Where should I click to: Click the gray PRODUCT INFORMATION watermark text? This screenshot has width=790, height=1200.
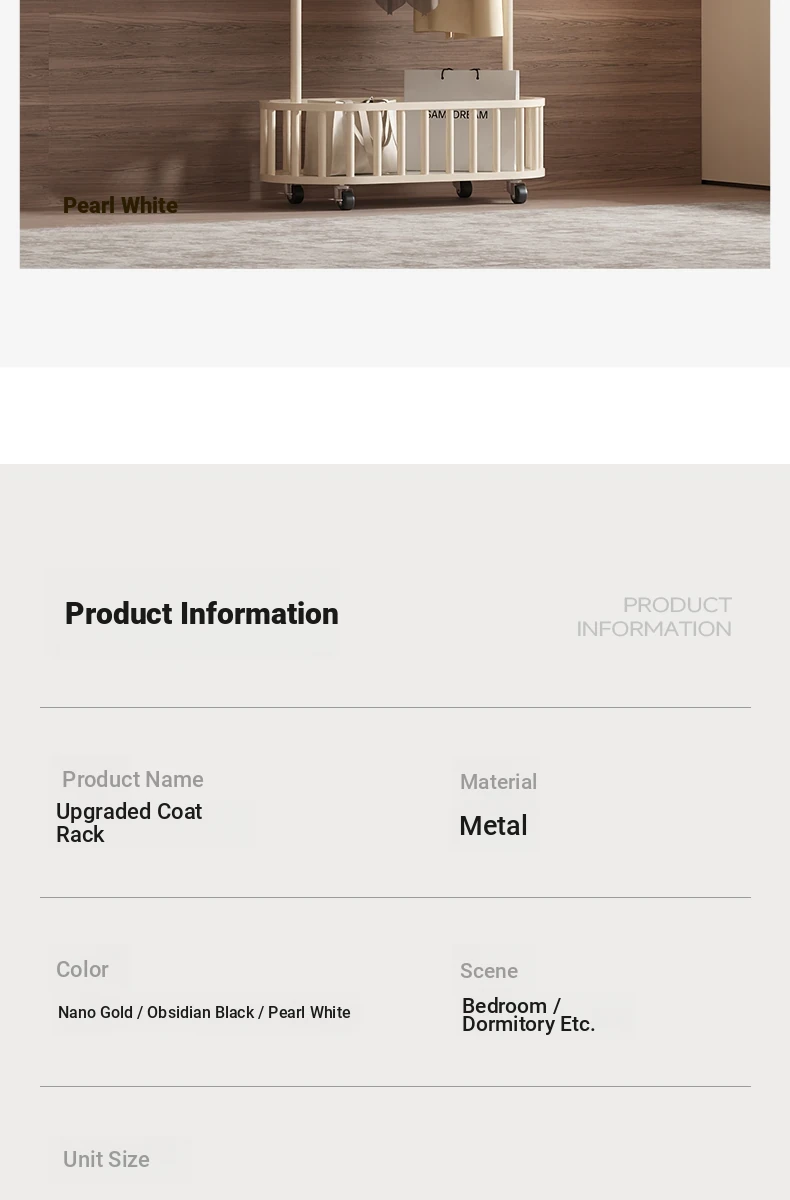(x=654, y=617)
